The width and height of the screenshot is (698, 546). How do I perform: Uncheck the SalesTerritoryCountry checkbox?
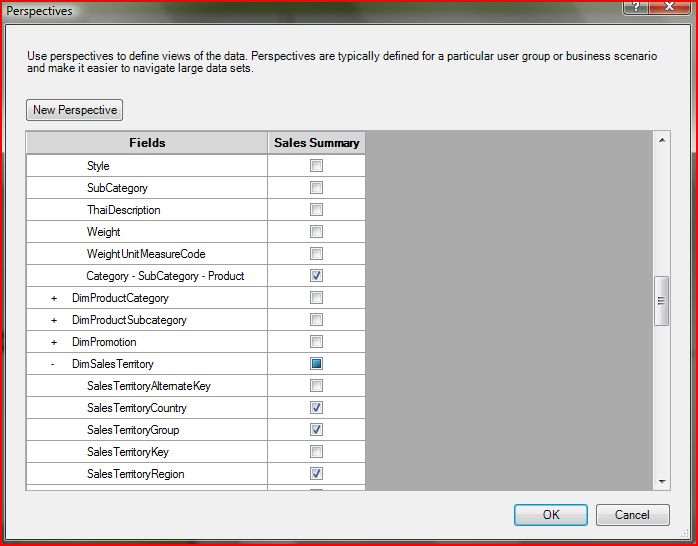coord(316,408)
